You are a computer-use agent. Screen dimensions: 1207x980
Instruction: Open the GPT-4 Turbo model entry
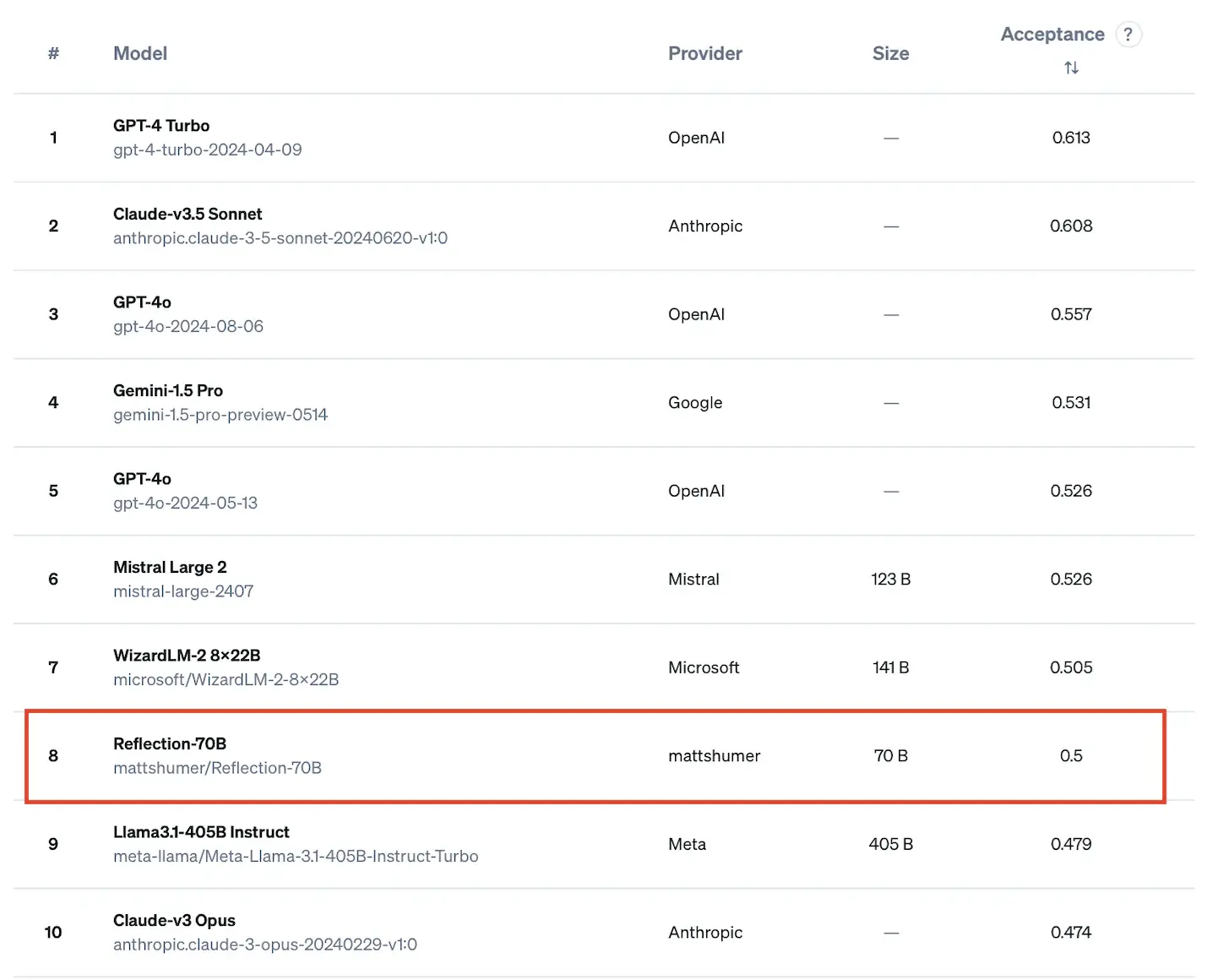161,126
